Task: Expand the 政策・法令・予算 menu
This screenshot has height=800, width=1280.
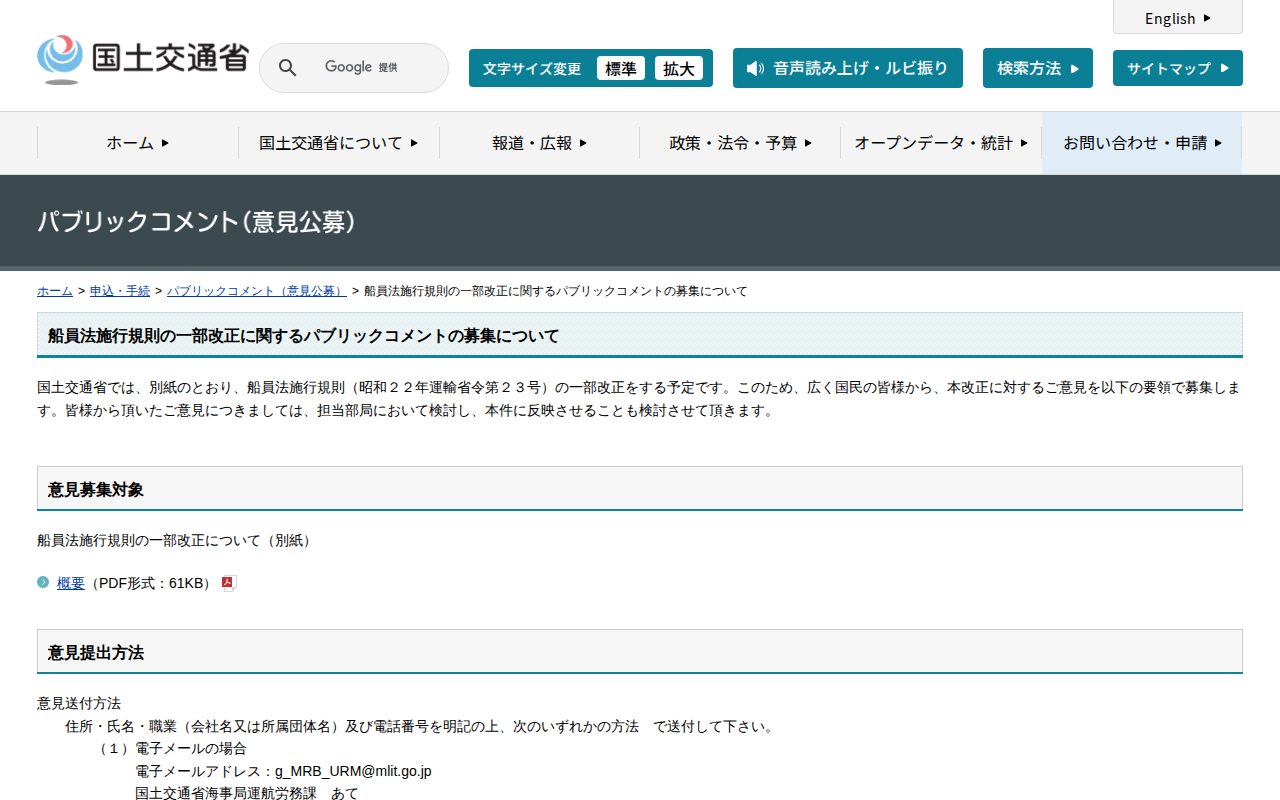Action: pos(739,143)
